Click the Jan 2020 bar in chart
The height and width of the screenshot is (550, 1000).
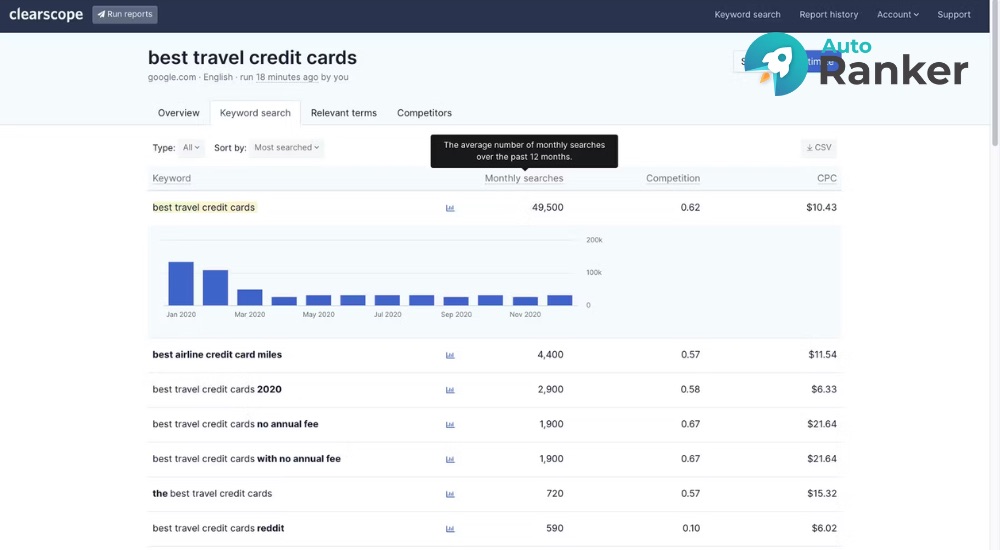click(x=181, y=283)
